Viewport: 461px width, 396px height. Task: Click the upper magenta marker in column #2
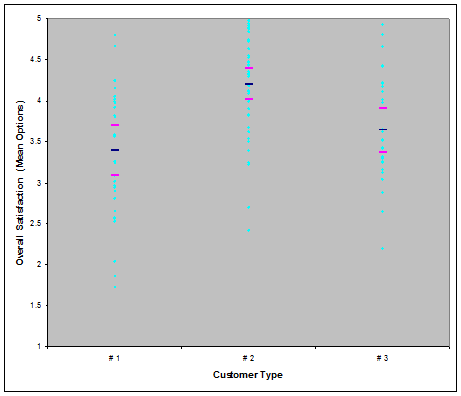[249, 68]
